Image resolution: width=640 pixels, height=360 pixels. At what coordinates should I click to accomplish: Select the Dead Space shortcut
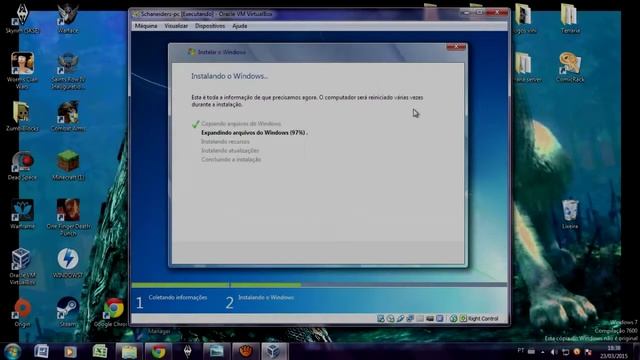(x=22, y=165)
